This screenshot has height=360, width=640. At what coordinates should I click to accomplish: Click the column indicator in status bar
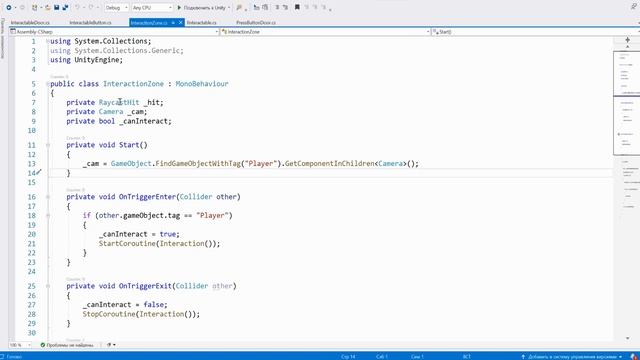click(382, 357)
